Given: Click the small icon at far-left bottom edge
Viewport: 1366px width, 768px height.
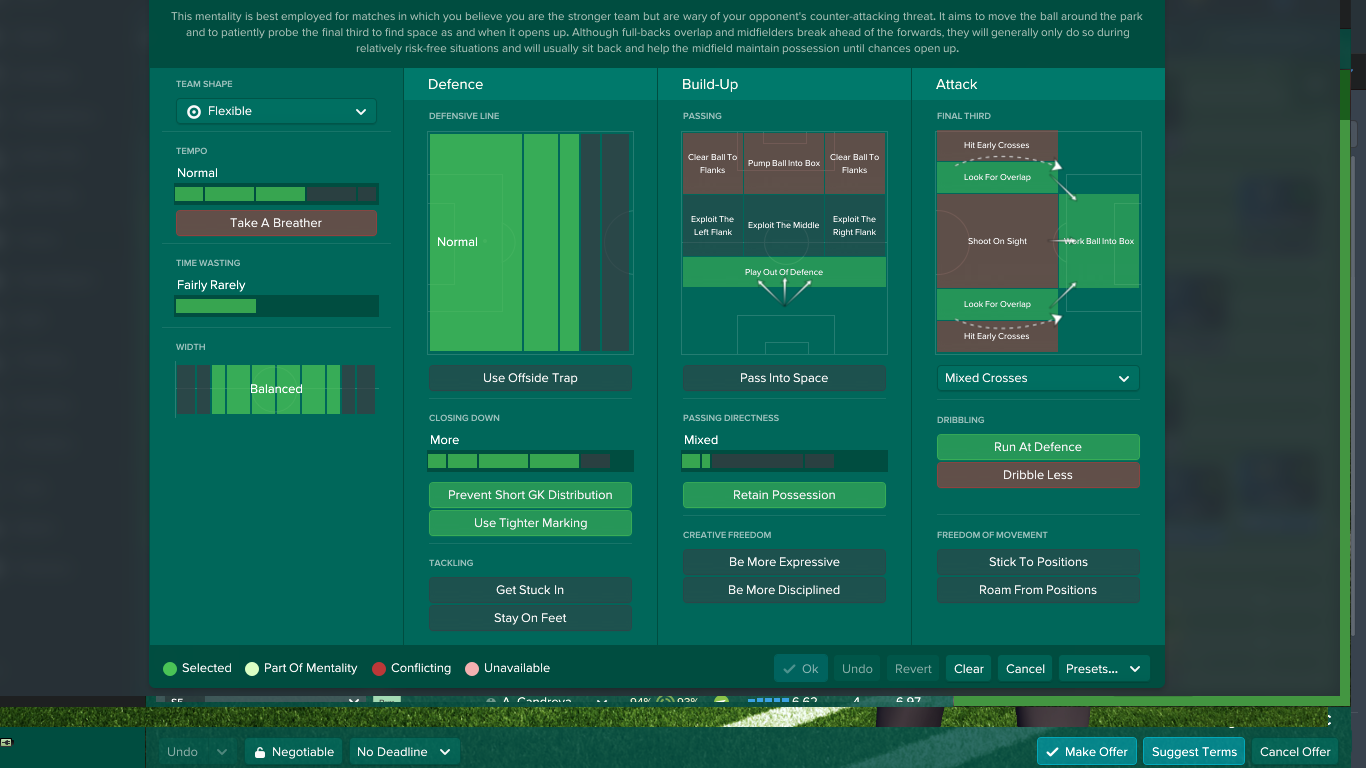Looking at the screenshot, I should [x=6, y=742].
